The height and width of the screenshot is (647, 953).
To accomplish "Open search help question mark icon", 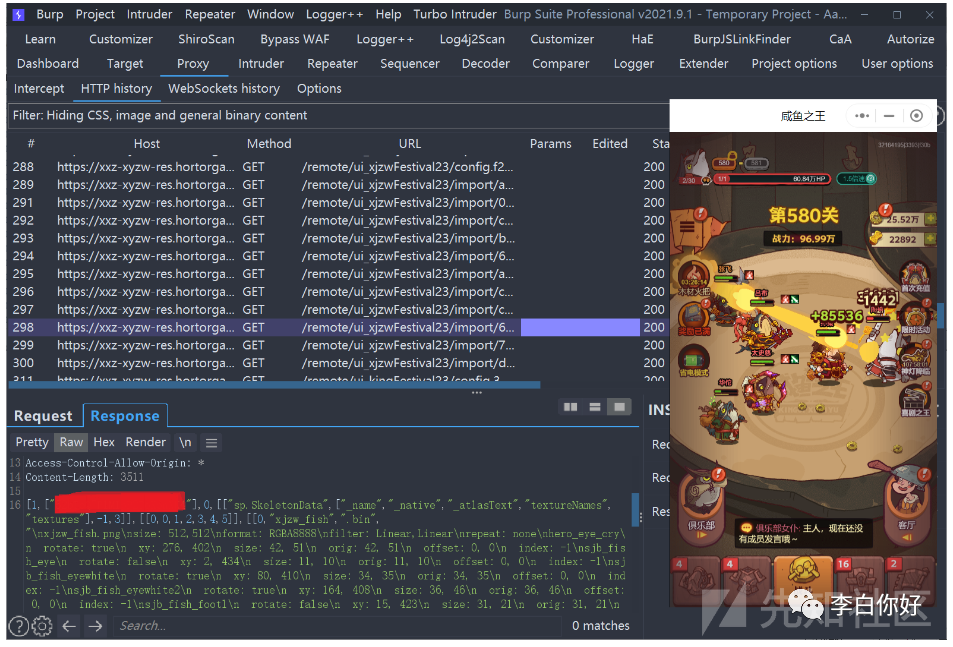I will tap(18, 625).
